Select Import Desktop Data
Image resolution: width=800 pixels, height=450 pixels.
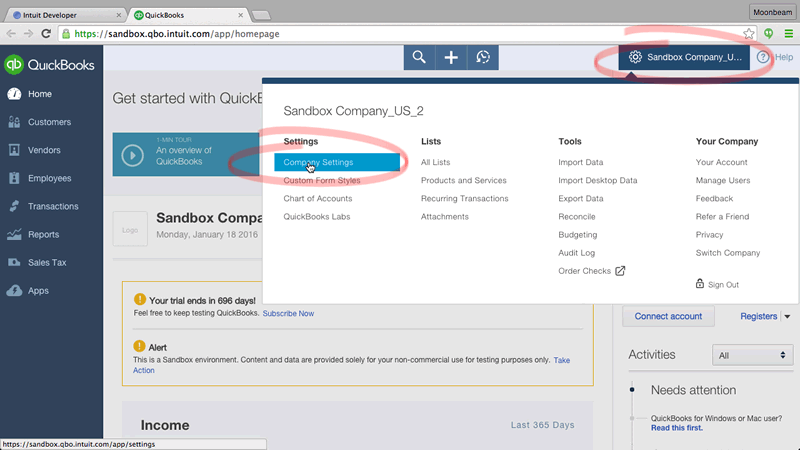click(597, 180)
